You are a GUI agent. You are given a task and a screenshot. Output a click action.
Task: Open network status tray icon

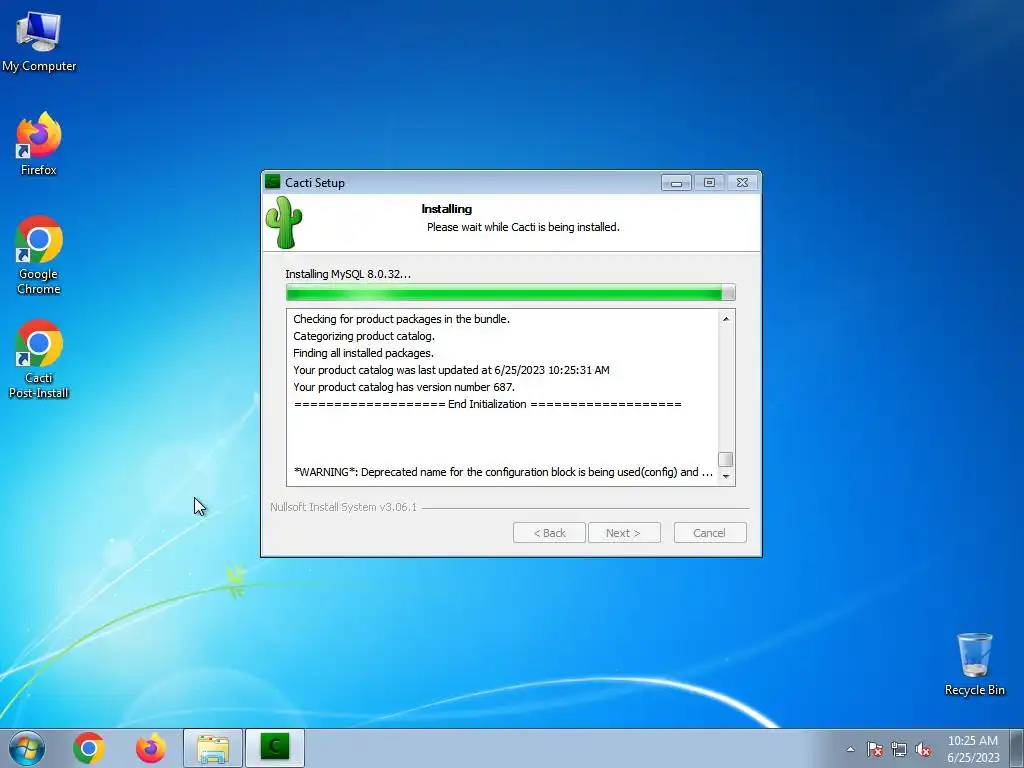pos(899,749)
